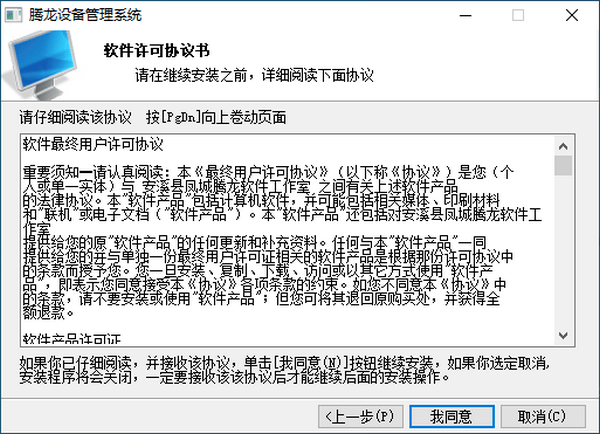Cancel installation with 取消(C) button
Image resolution: width=600 pixels, height=434 pixels.
click(543, 416)
